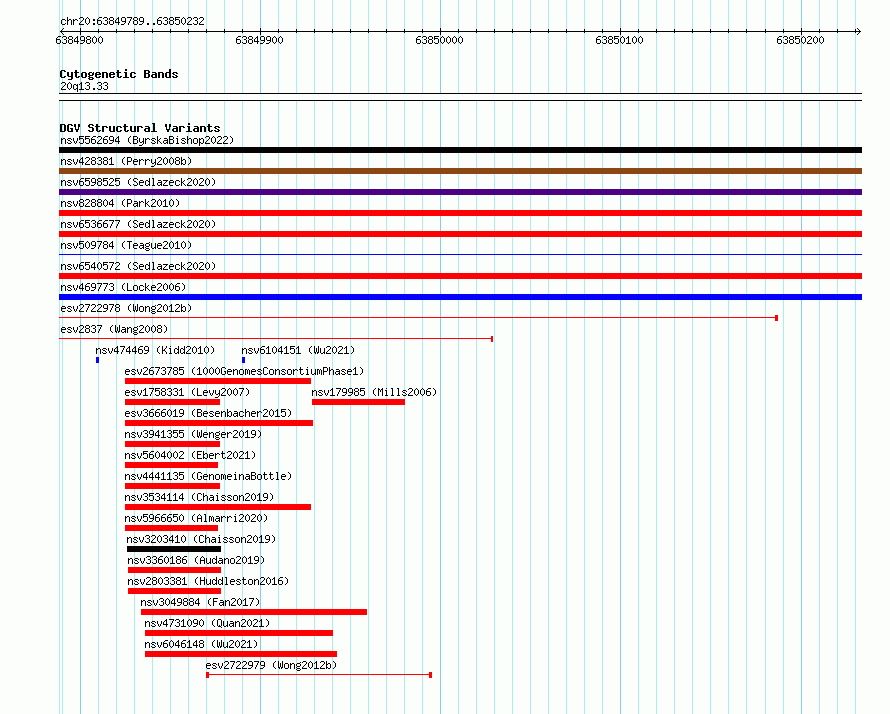Click ruler position 63850200

800,40
